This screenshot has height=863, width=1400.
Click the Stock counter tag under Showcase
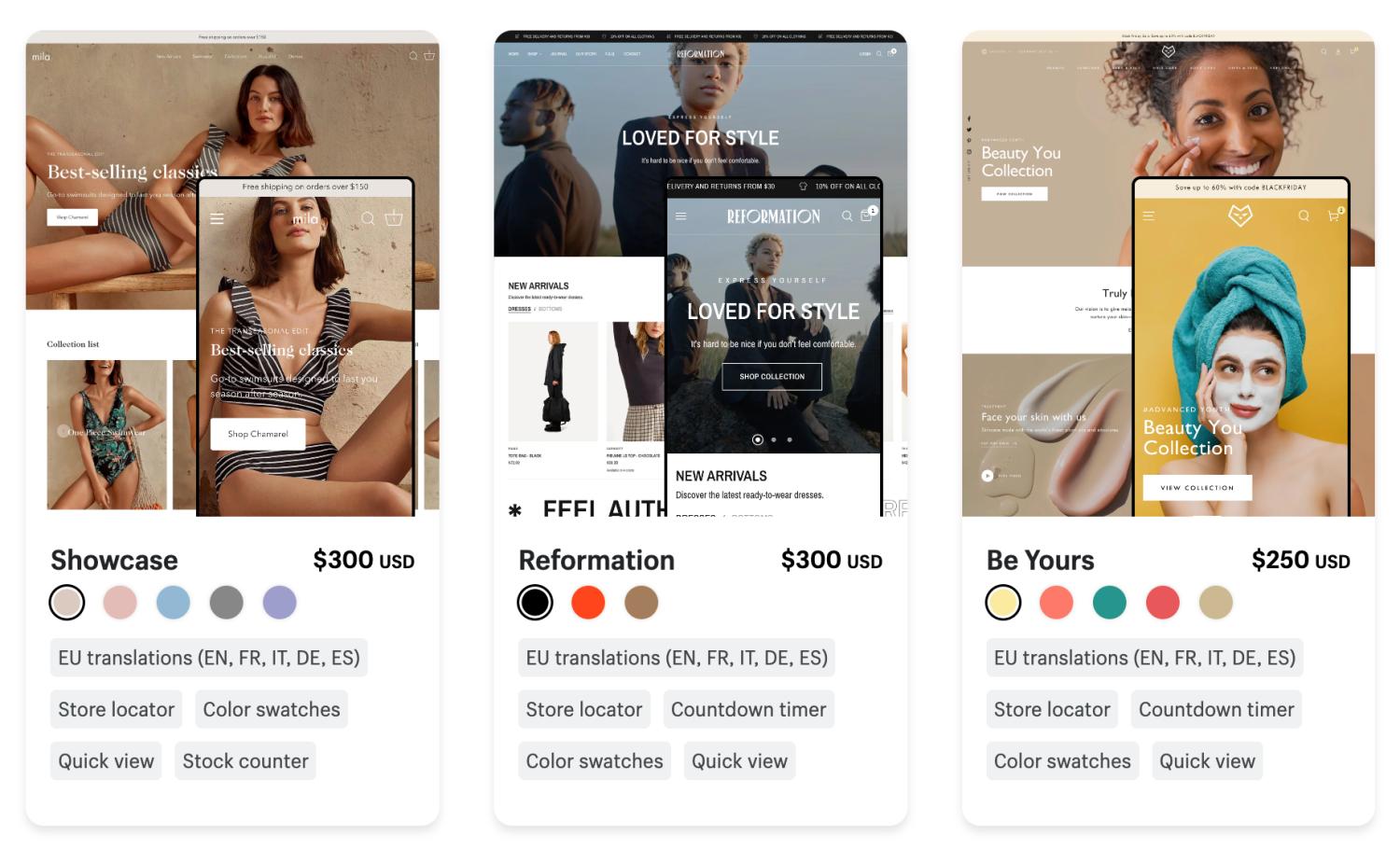pyautogui.click(x=245, y=761)
